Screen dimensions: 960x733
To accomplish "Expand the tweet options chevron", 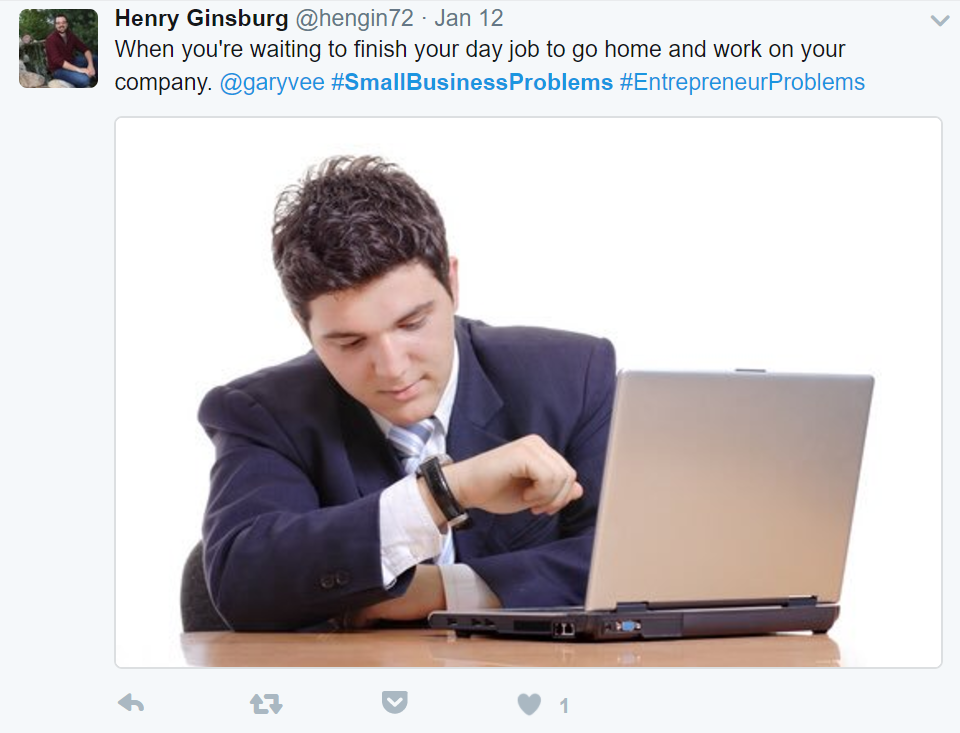I will (x=940, y=21).
